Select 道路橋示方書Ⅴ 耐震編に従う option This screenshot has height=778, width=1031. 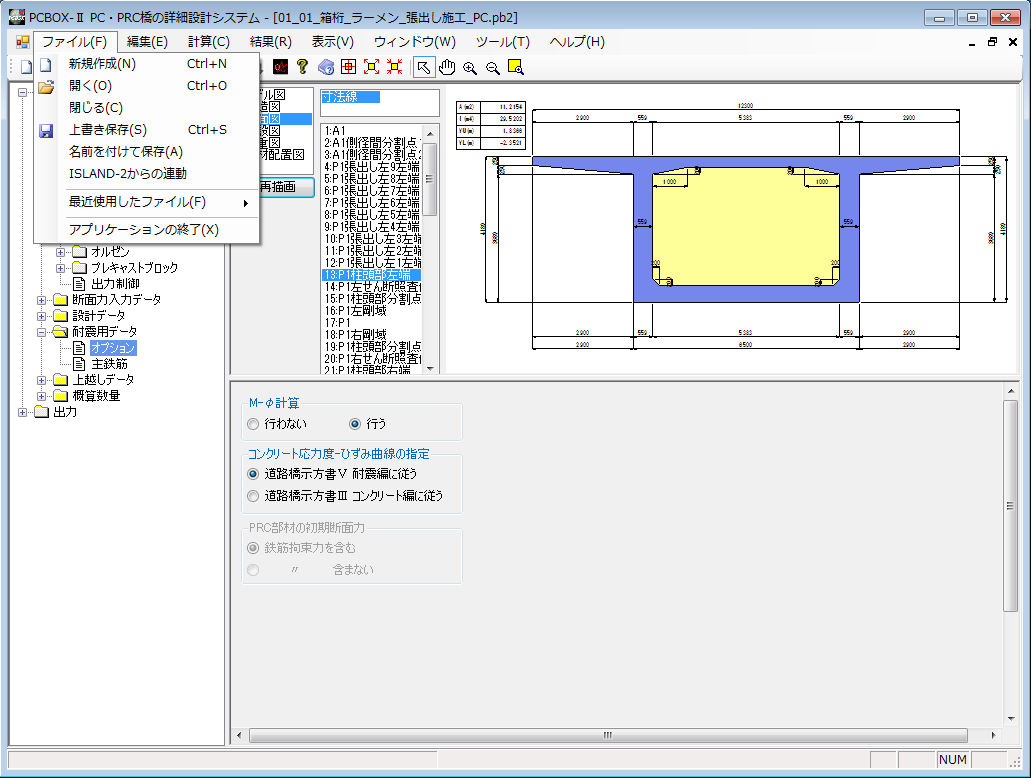pos(253,474)
